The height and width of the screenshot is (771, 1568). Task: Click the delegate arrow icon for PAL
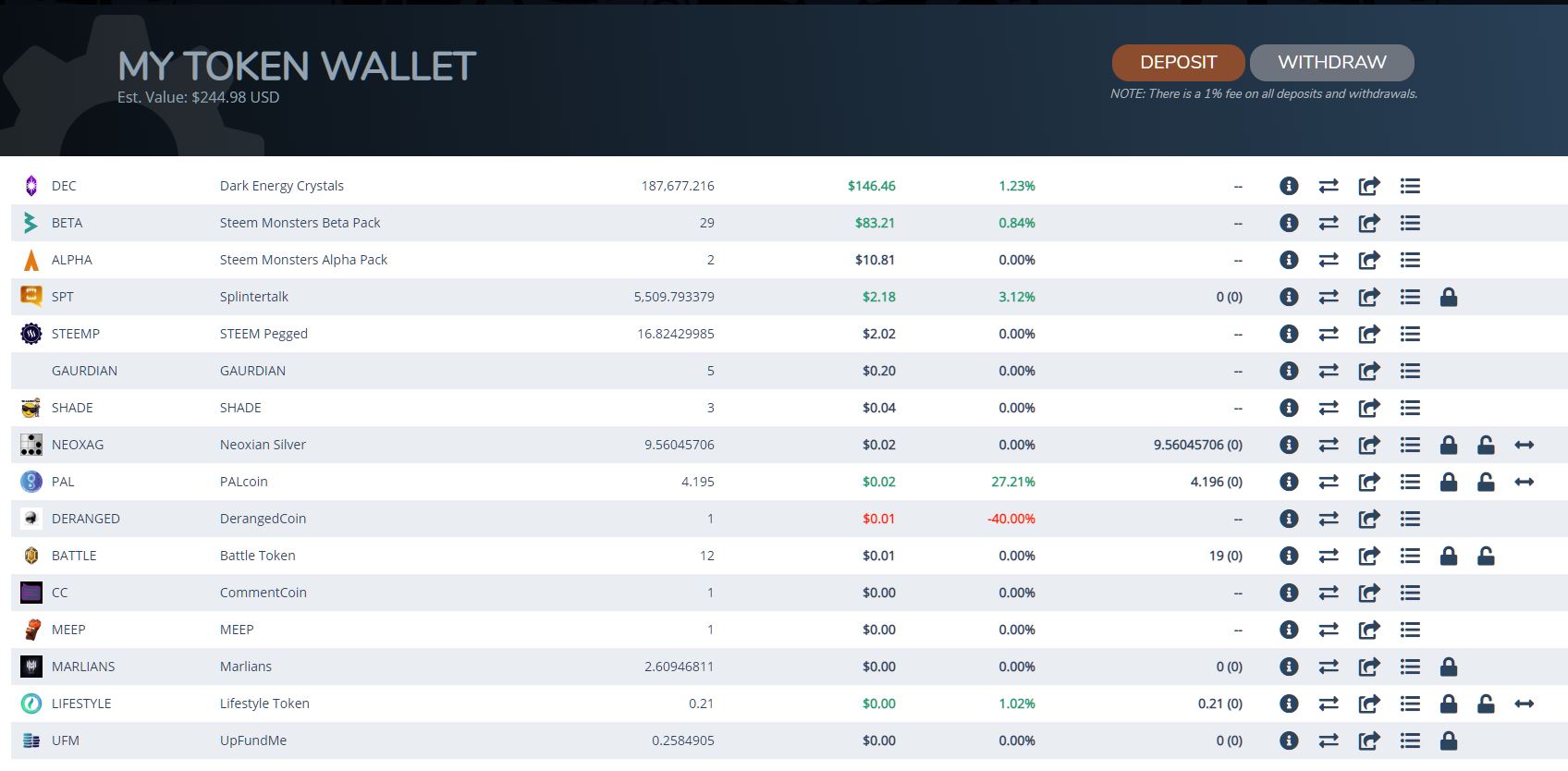(x=1525, y=482)
